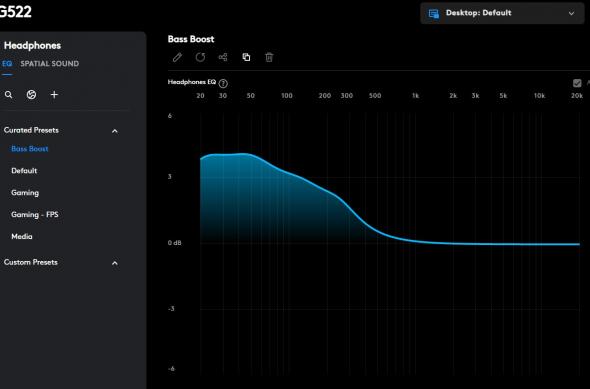Collapse the Custom Presets section
The image size is (590, 389).
[x=115, y=263]
